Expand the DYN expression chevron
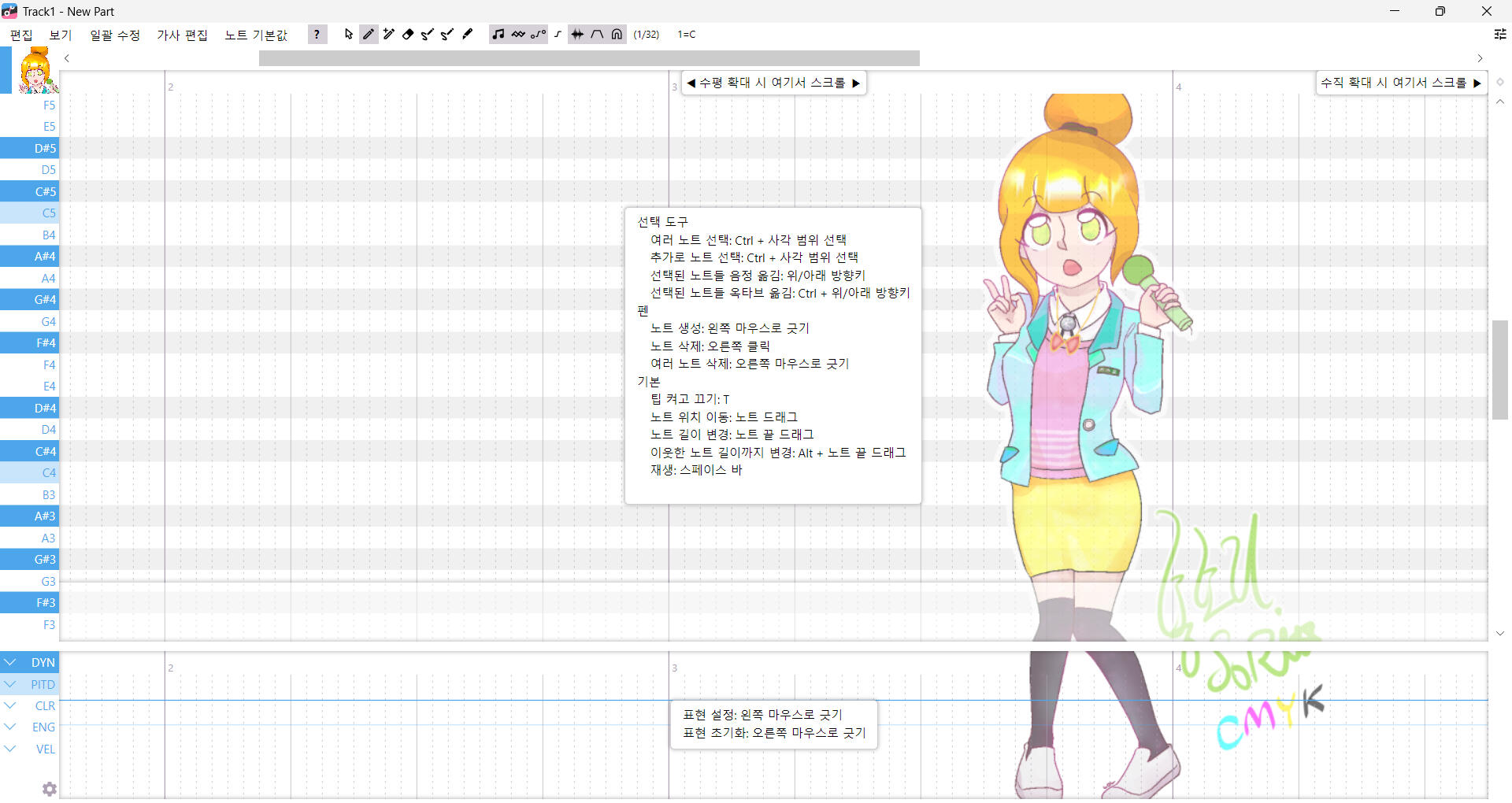Image resolution: width=1512 pixels, height=803 pixels. (x=10, y=662)
